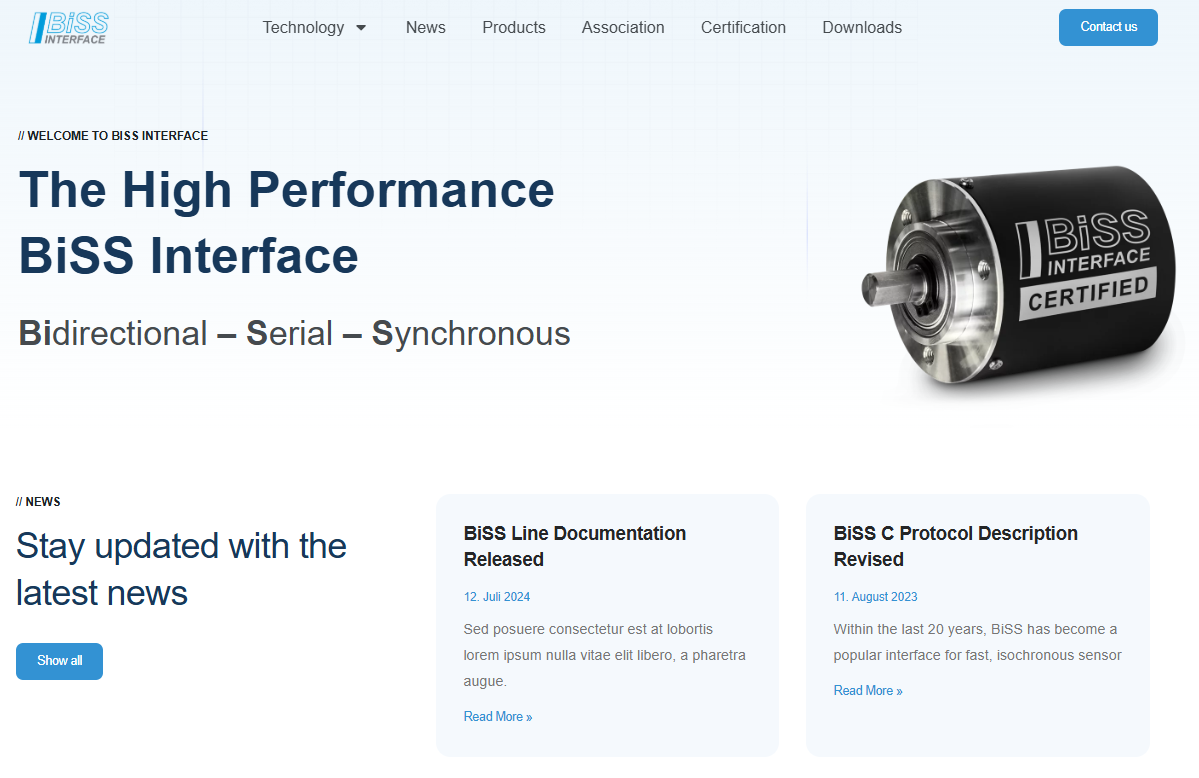Screen dimensions: 1199x778
Task: Open the Technology dropdown menu
Action: pos(304,27)
